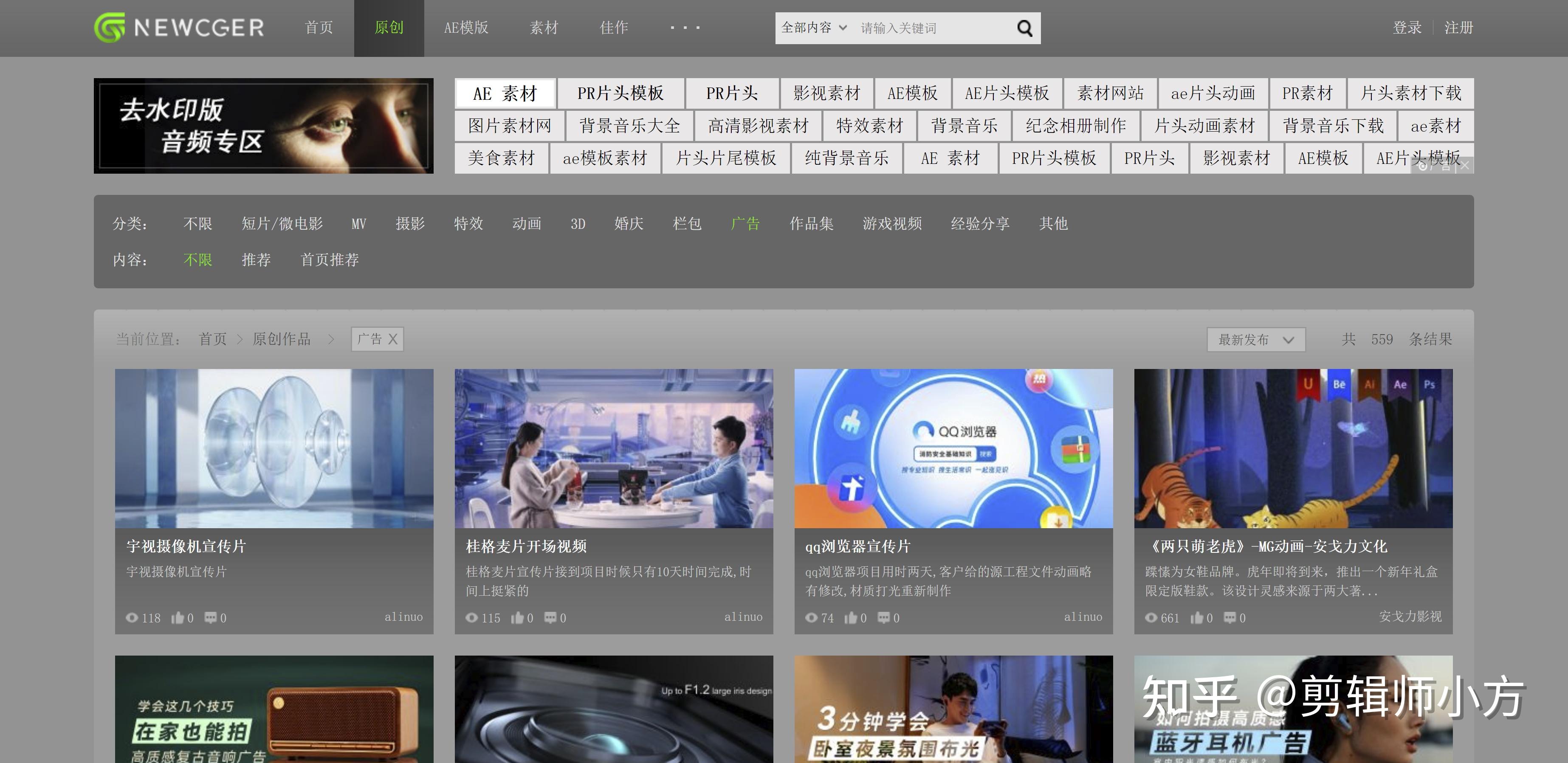Click the 纪念相册制作 tag link

click(1076, 126)
